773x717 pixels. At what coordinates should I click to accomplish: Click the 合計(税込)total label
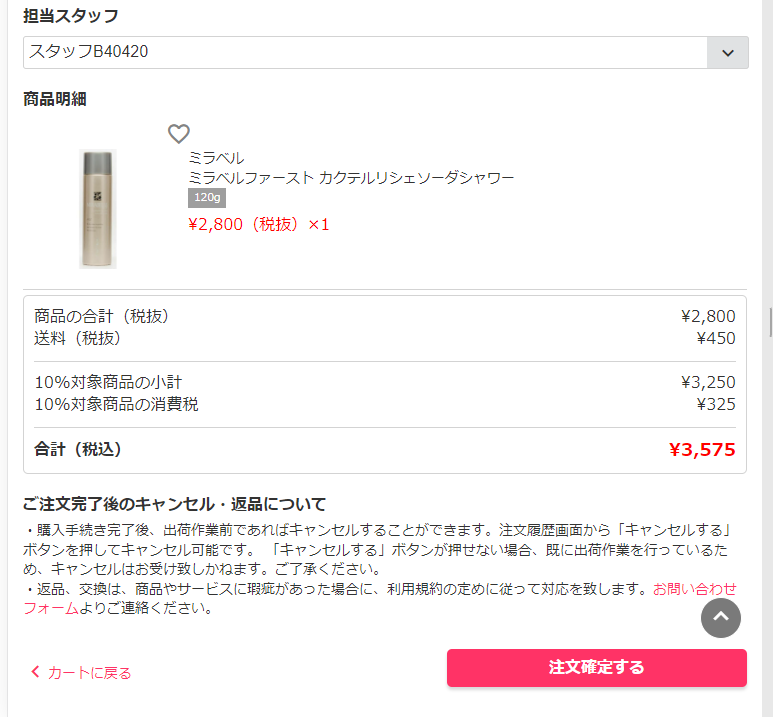(x=77, y=449)
